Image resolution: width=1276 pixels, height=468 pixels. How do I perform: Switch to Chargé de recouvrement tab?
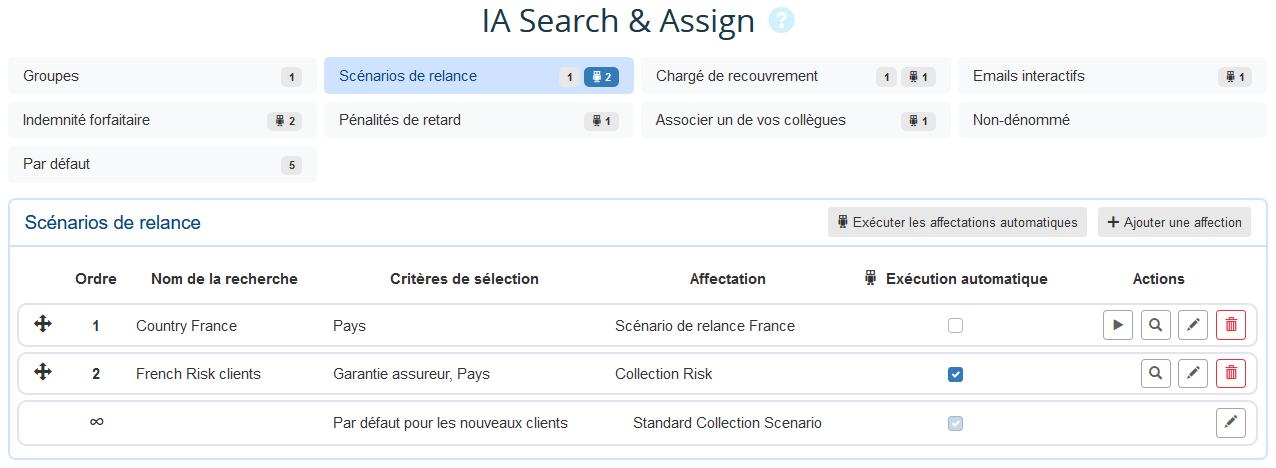pos(795,76)
